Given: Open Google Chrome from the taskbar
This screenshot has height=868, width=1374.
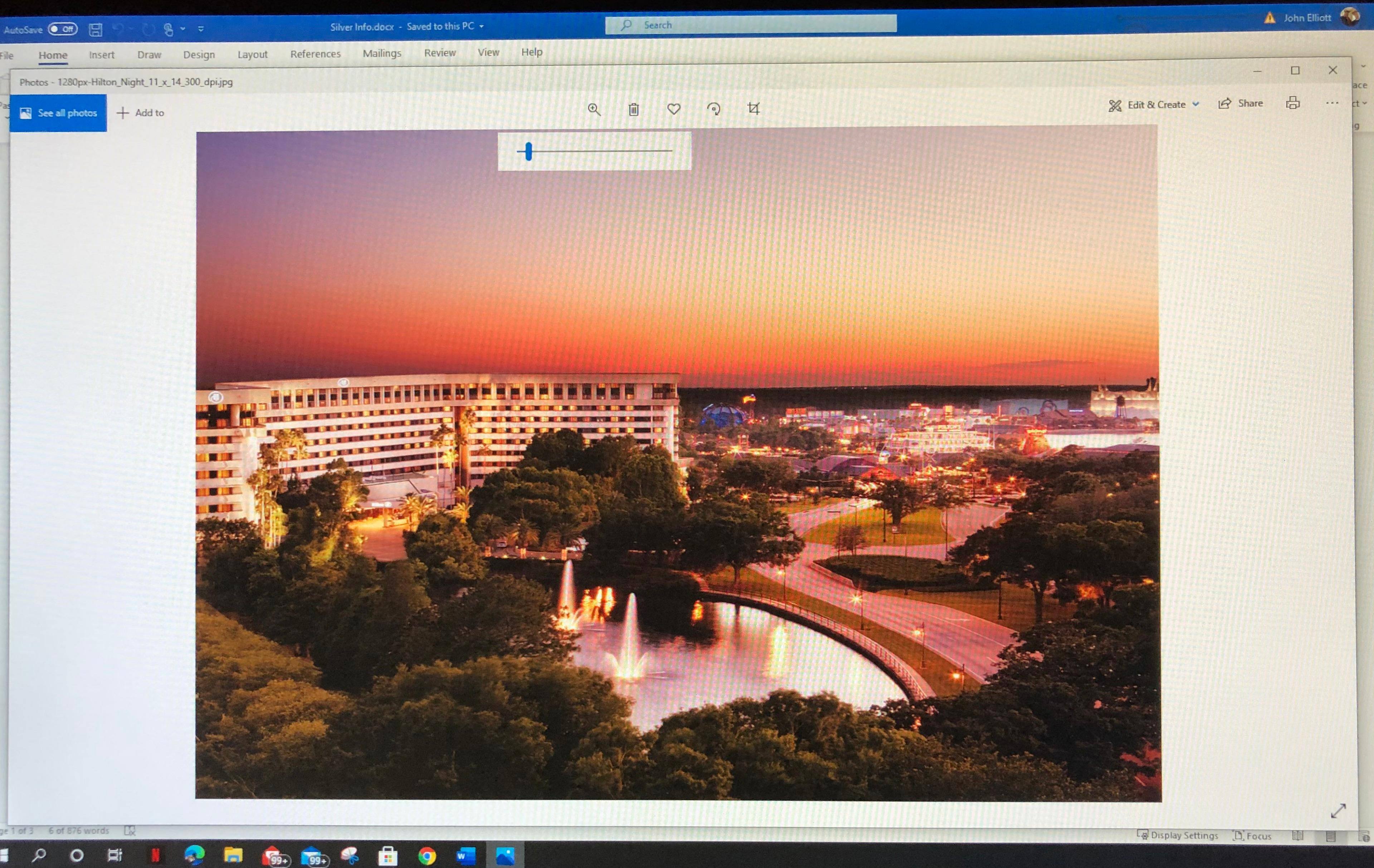Looking at the screenshot, I should (x=427, y=855).
